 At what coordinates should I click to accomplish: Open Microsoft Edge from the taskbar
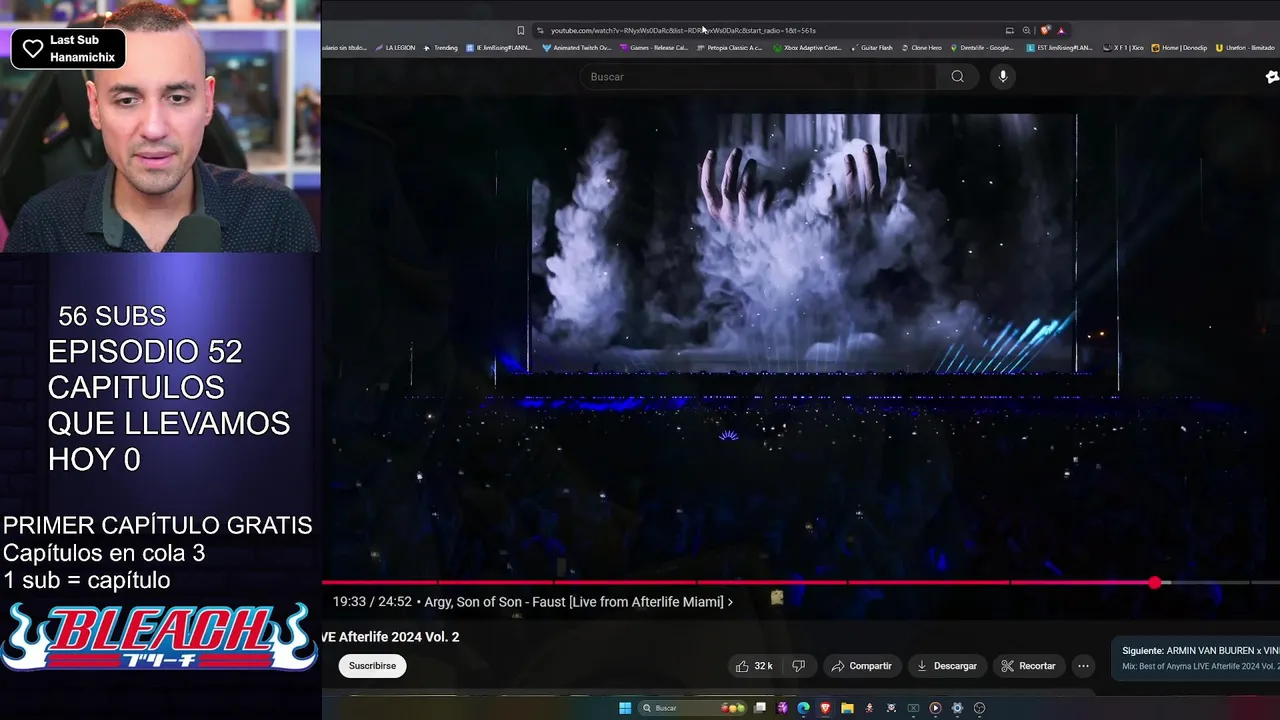pyautogui.click(x=803, y=708)
